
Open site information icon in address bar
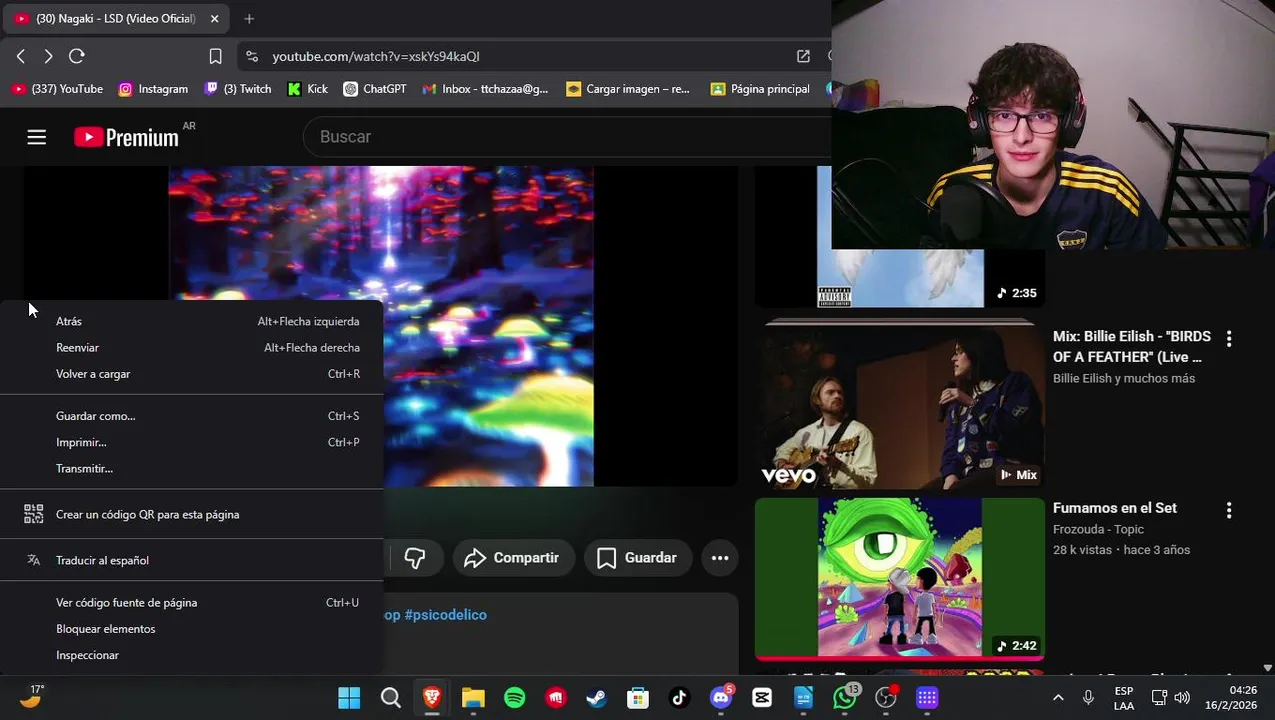click(x=252, y=56)
